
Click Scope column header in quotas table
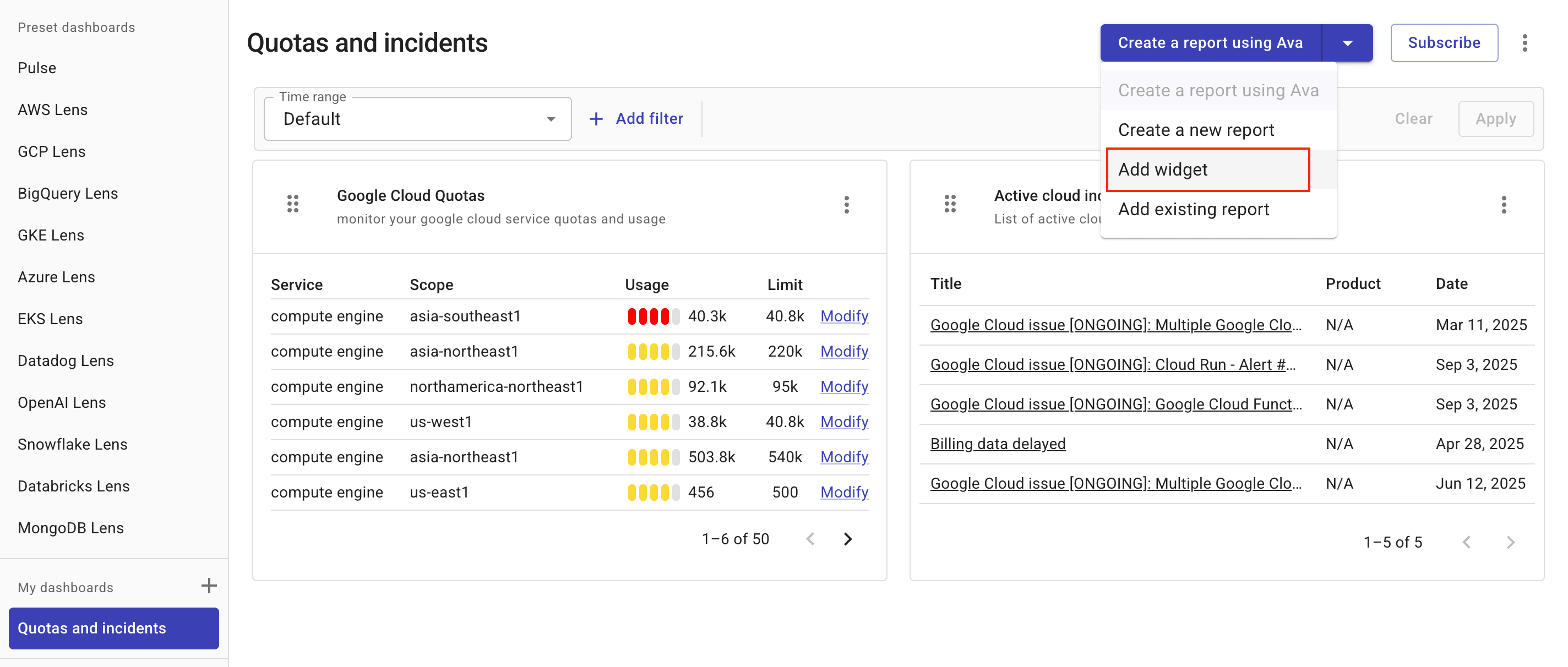coord(431,285)
